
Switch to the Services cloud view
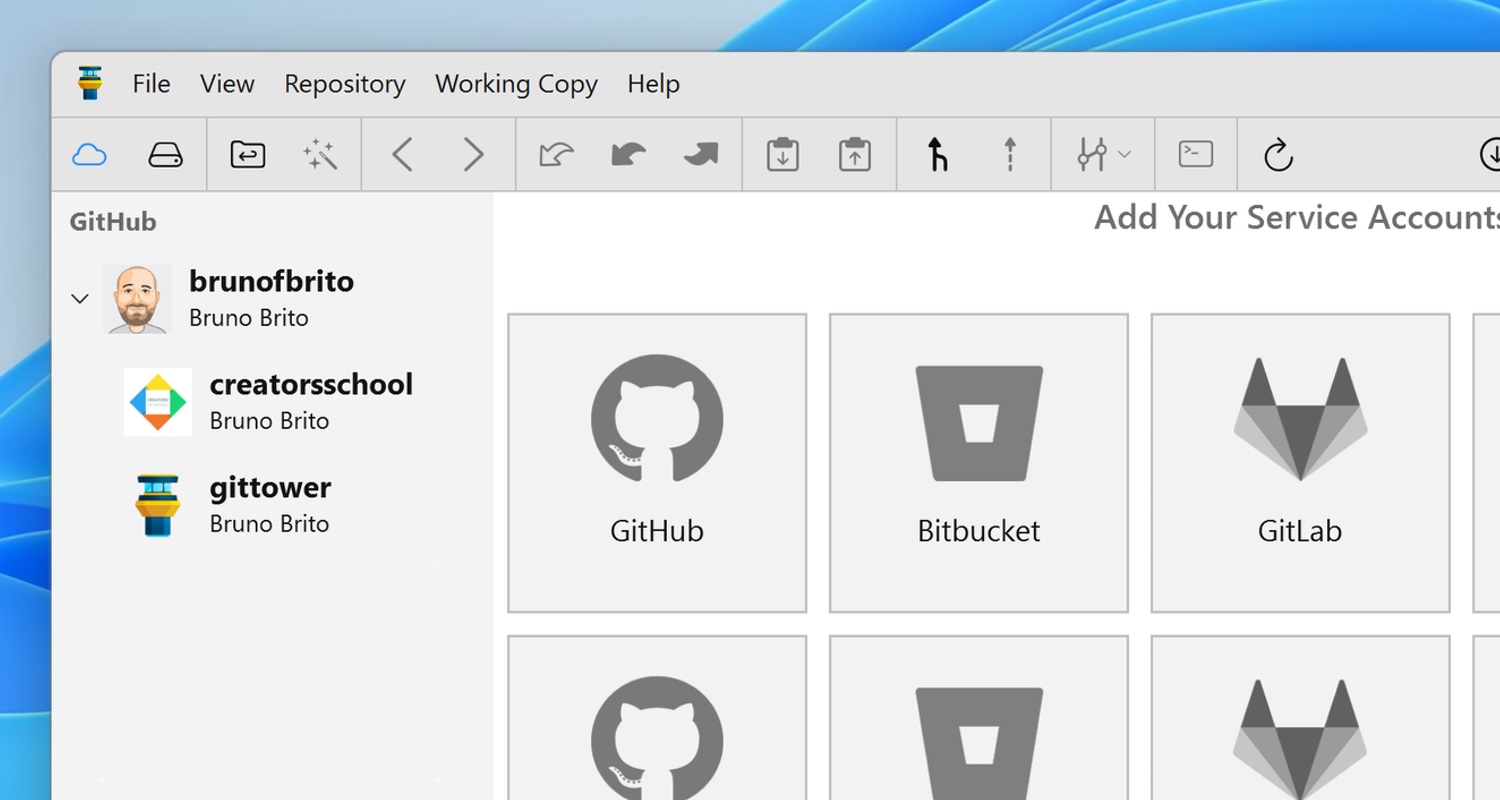tap(90, 155)
